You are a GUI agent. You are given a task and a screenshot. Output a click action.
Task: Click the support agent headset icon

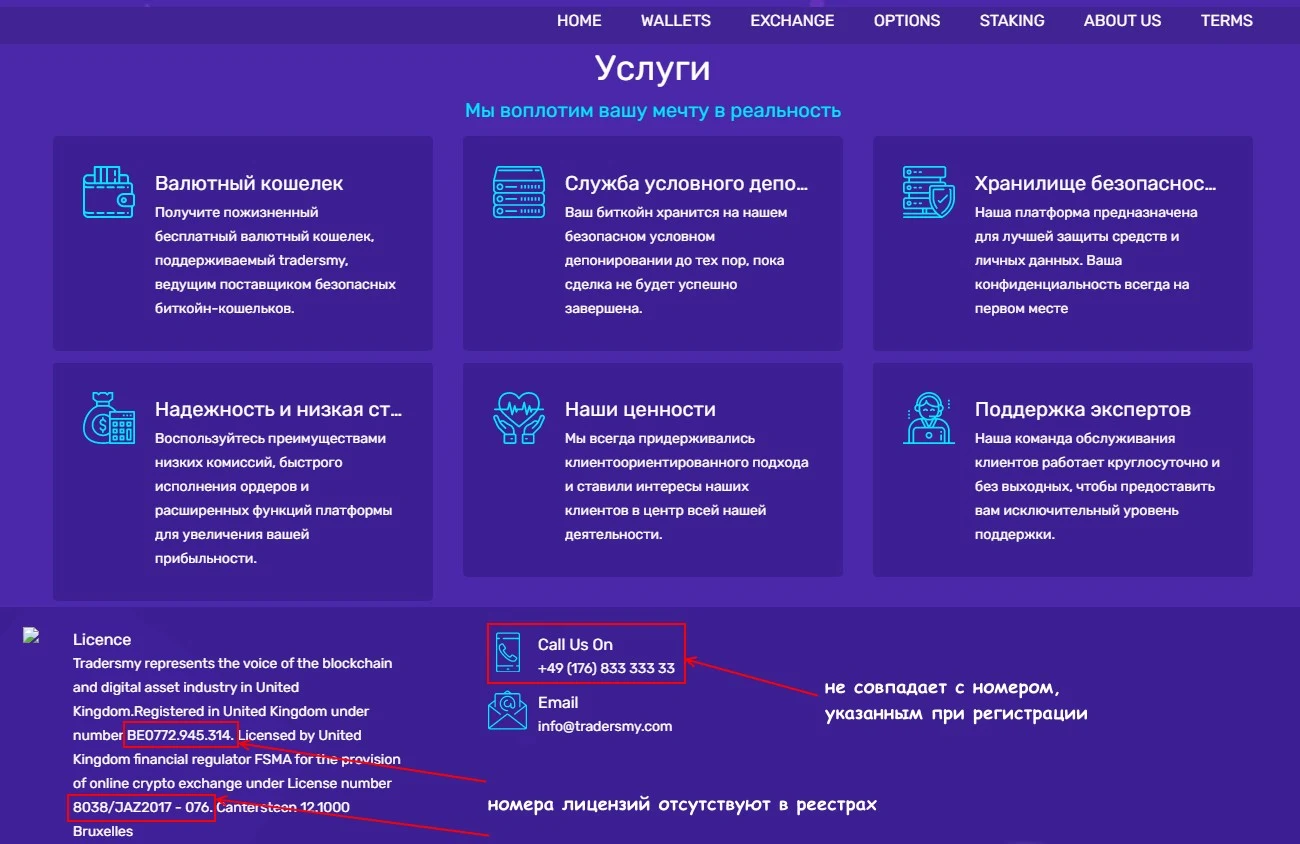[929, 417]
